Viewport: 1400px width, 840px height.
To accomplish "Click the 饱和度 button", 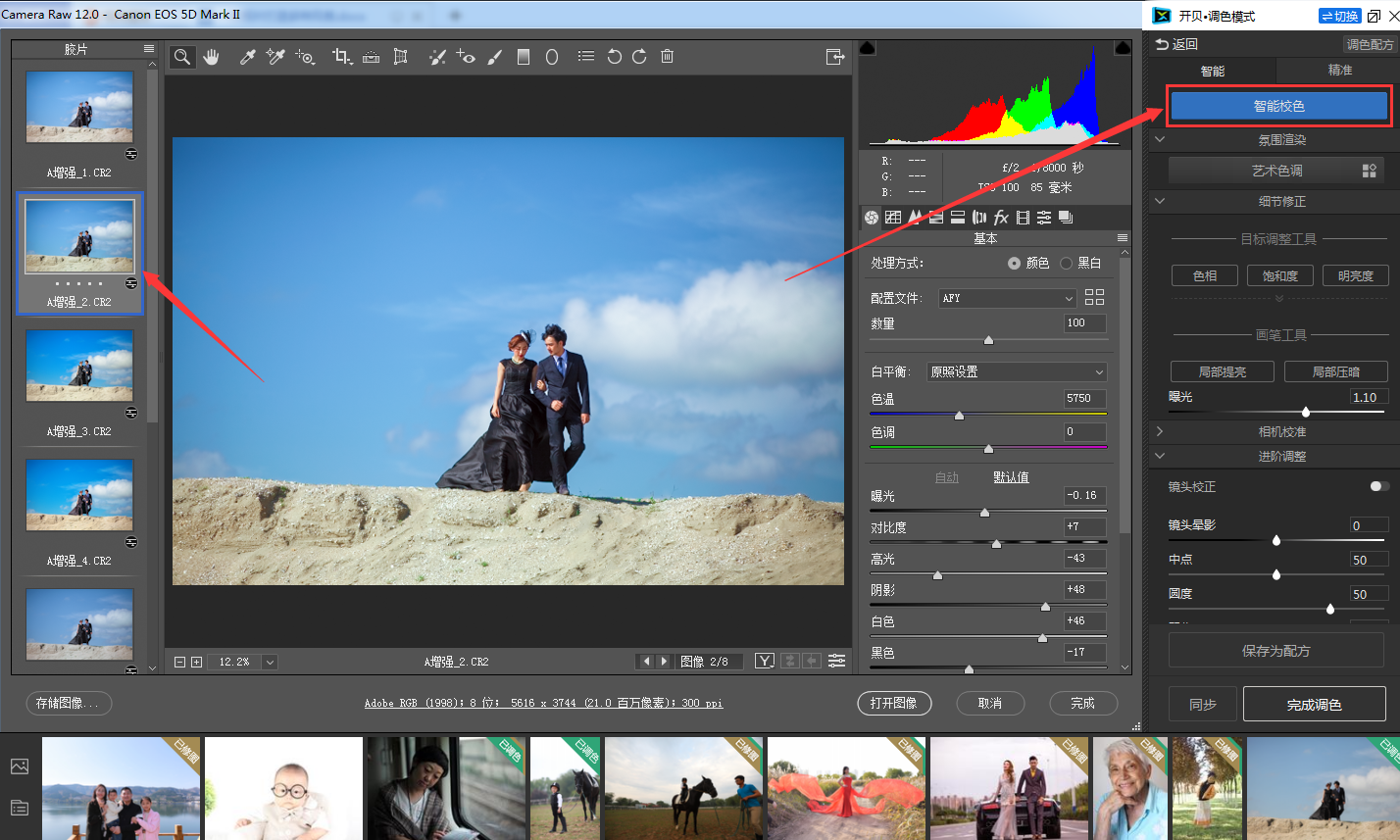I will click(x=1279, y=276).
